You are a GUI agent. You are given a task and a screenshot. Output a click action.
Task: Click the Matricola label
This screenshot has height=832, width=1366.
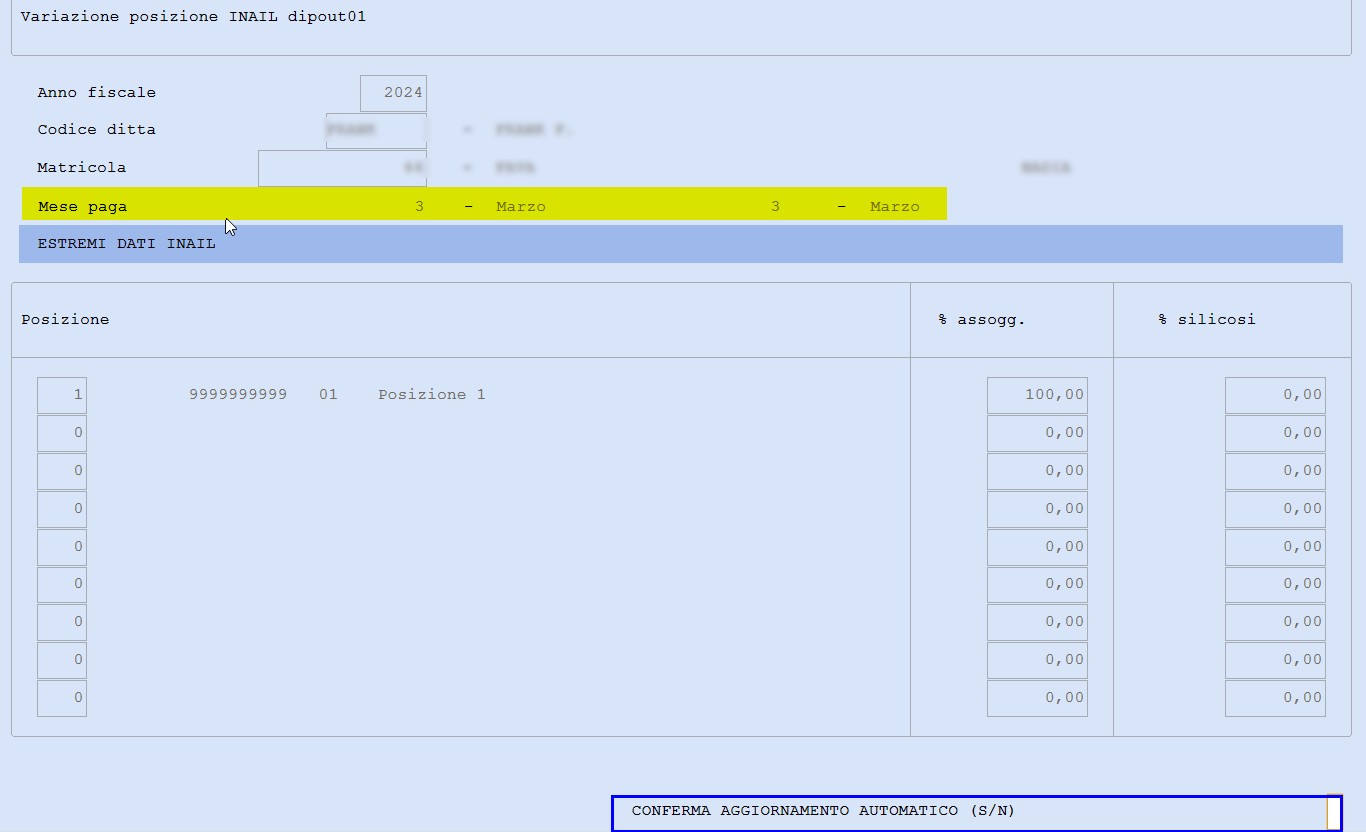(x=82, y=168)
